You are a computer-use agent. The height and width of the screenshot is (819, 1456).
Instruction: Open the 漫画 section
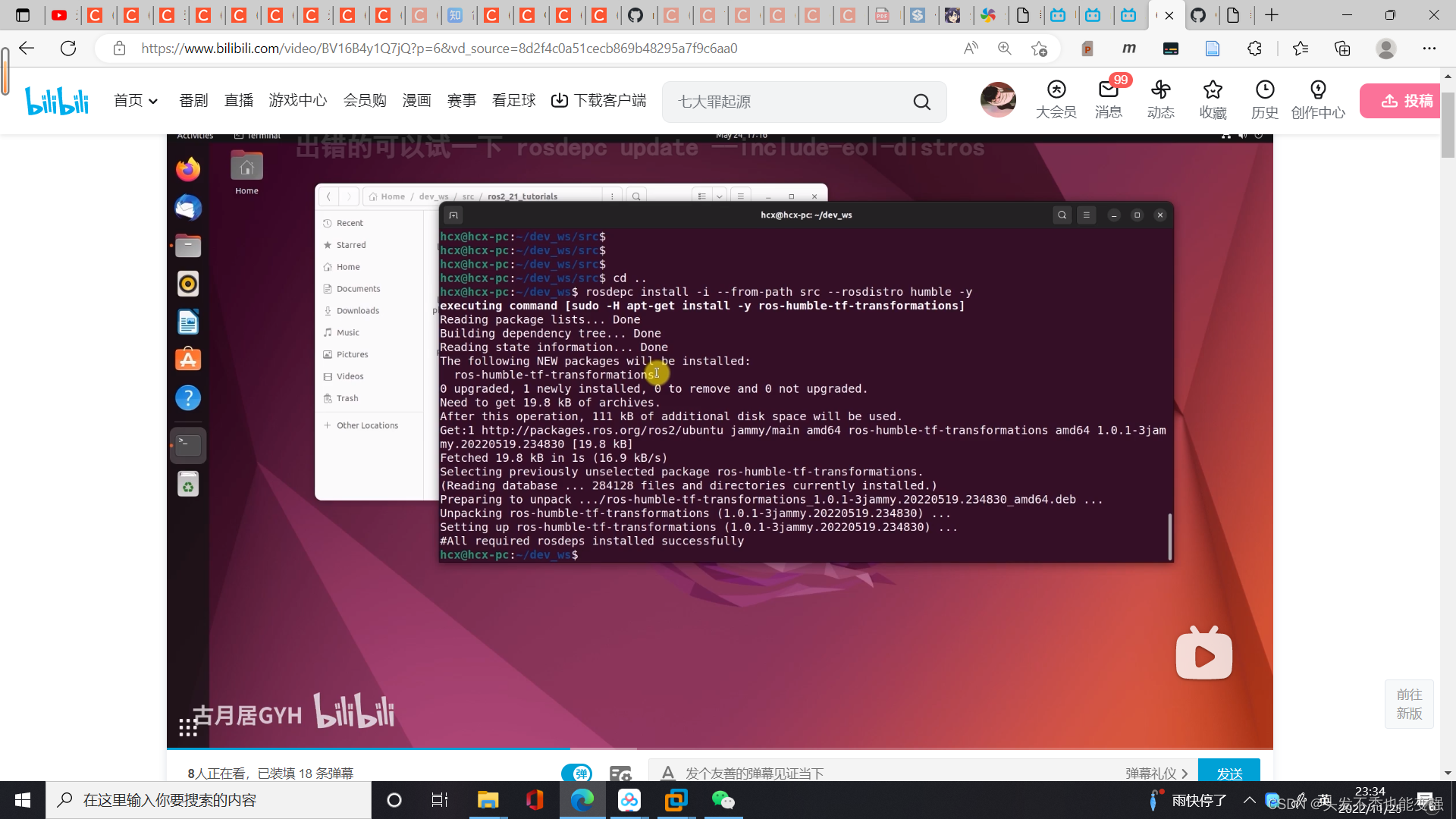pos(416,101)
